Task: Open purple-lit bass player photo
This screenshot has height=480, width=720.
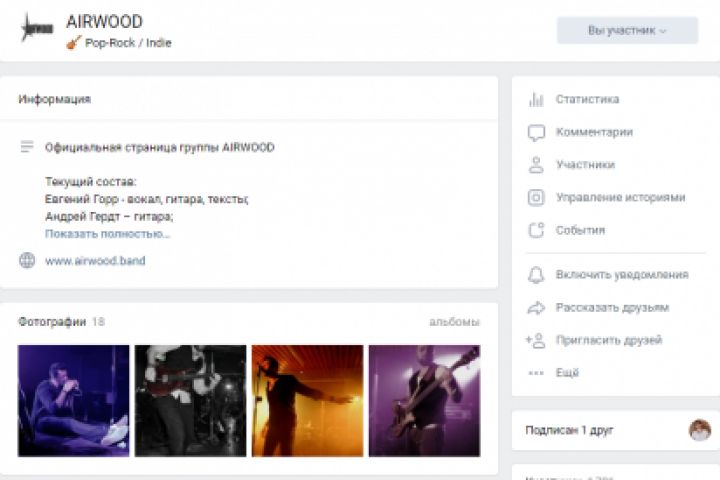Action: (x=425, y=401)
